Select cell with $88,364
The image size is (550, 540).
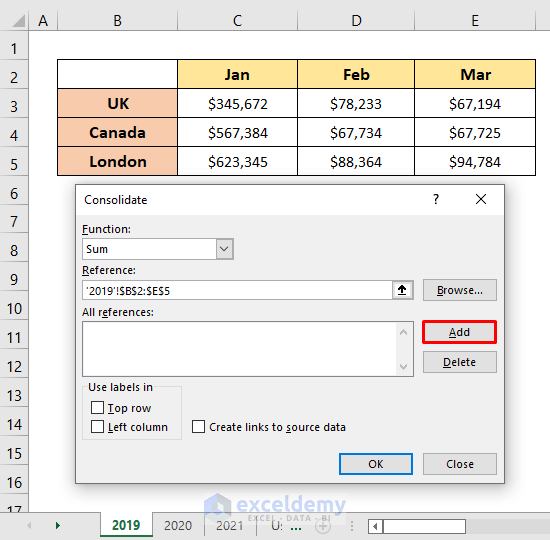[356, 162]
